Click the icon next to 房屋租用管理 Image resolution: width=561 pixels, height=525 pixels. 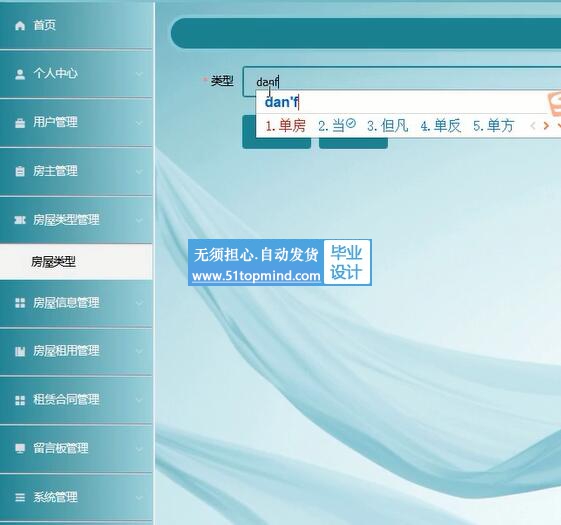tap(20, 351)
